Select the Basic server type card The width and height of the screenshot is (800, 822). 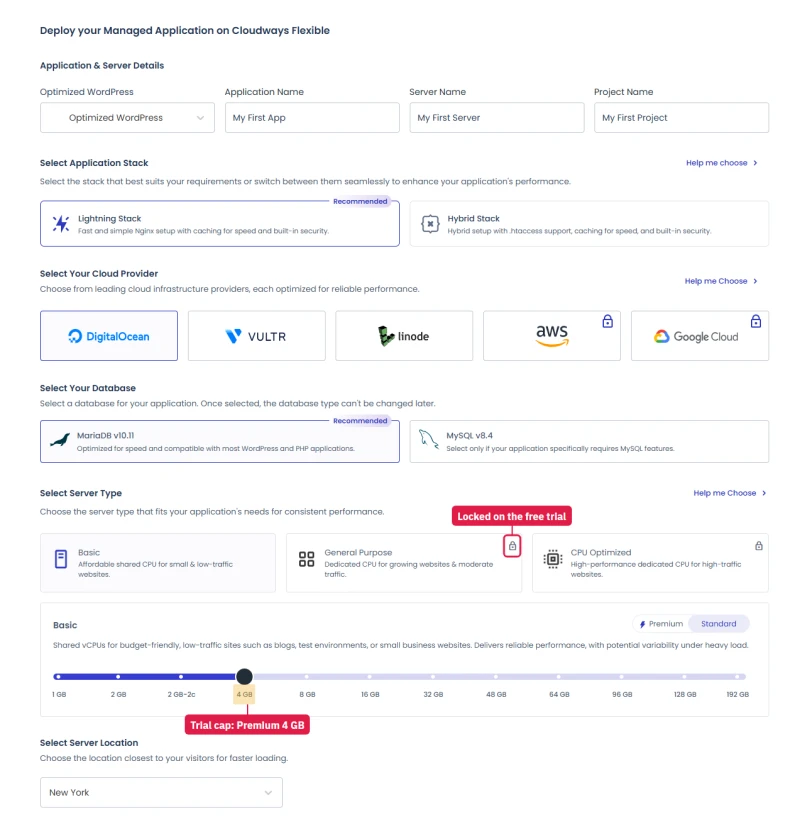click(x=158, y=563)
